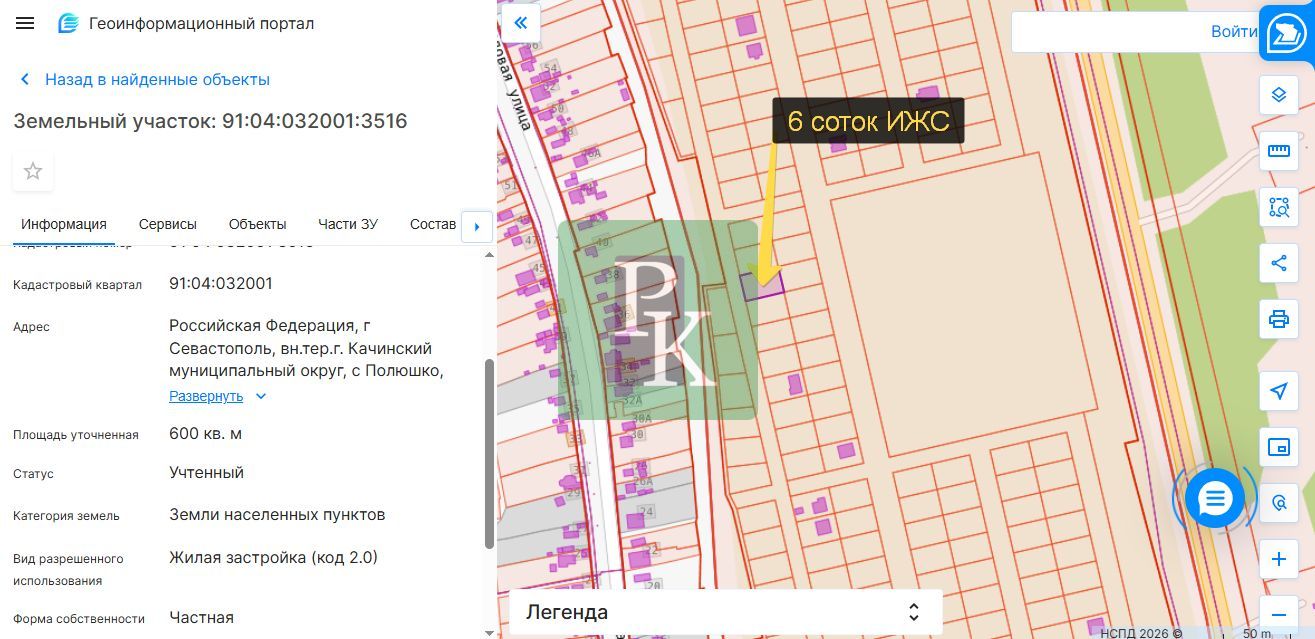Locate my position with navigation arrow
Viewport: 1315px width, 639px height.
(1278, 391)
